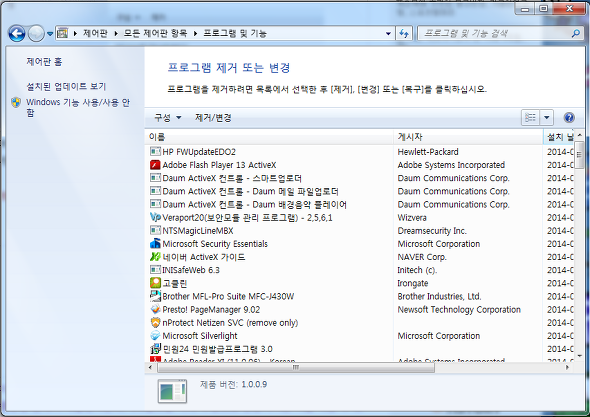Click the Forward navigation arrow button
This screenshot has height=417, width=590.
pyautogui.click(x=36, y=33)
